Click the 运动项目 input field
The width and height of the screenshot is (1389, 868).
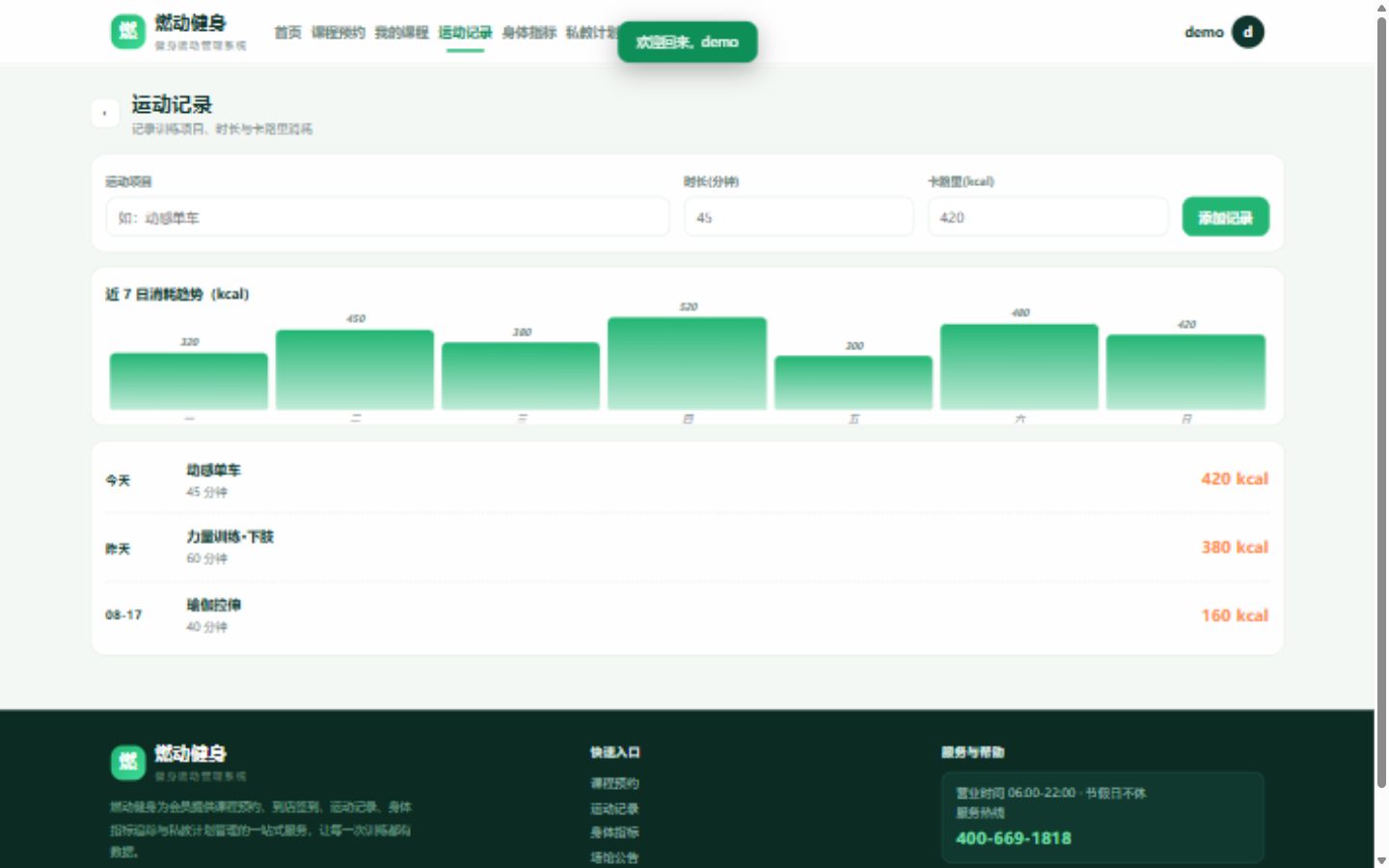(x=388, y=217)
